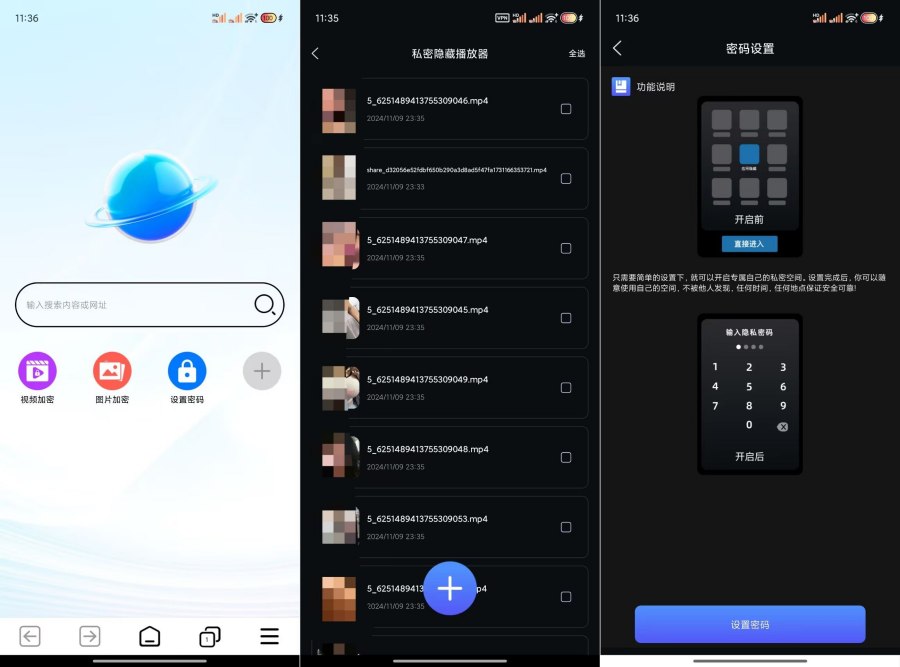
Task: Check the checkbox for 5_6251489413755309046.mp4
Action: (568, 110)
